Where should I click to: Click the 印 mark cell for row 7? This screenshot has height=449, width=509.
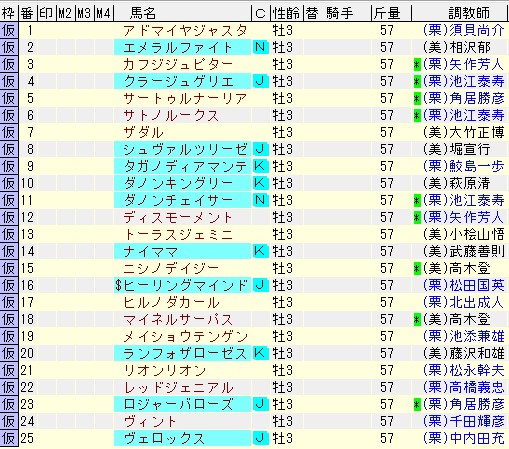point(46,132)
